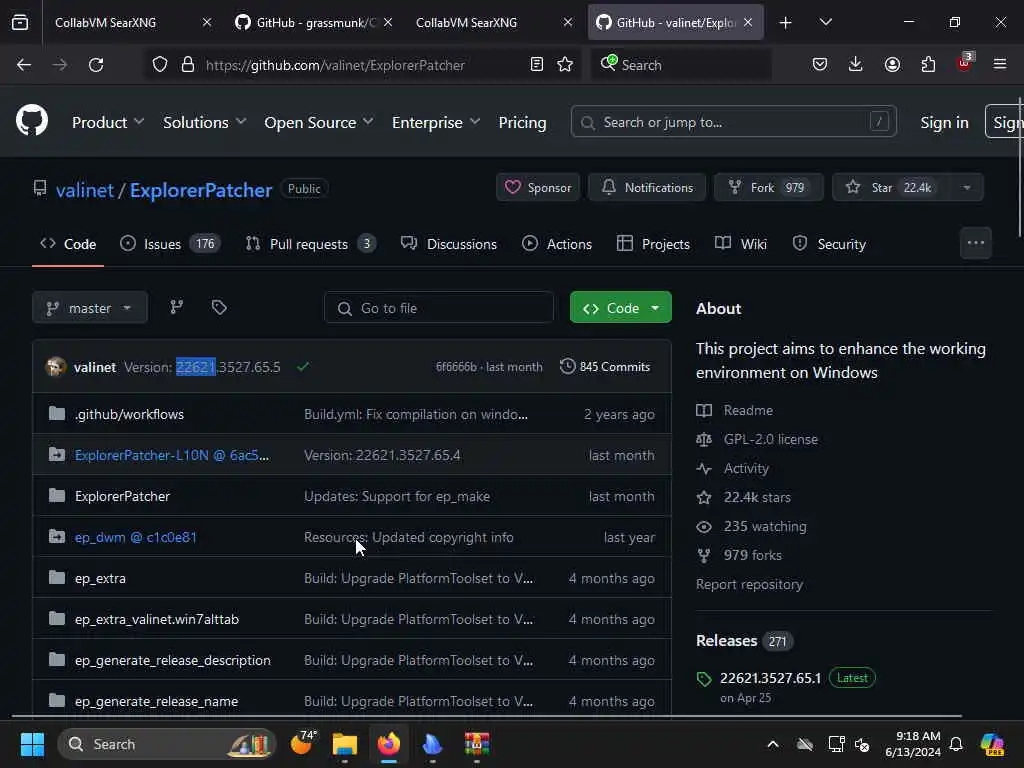The height and width of the screenshot is (768, 1024).
Task: Open the uBlock Origin extension icon
Action: click(x=965, y=63)
